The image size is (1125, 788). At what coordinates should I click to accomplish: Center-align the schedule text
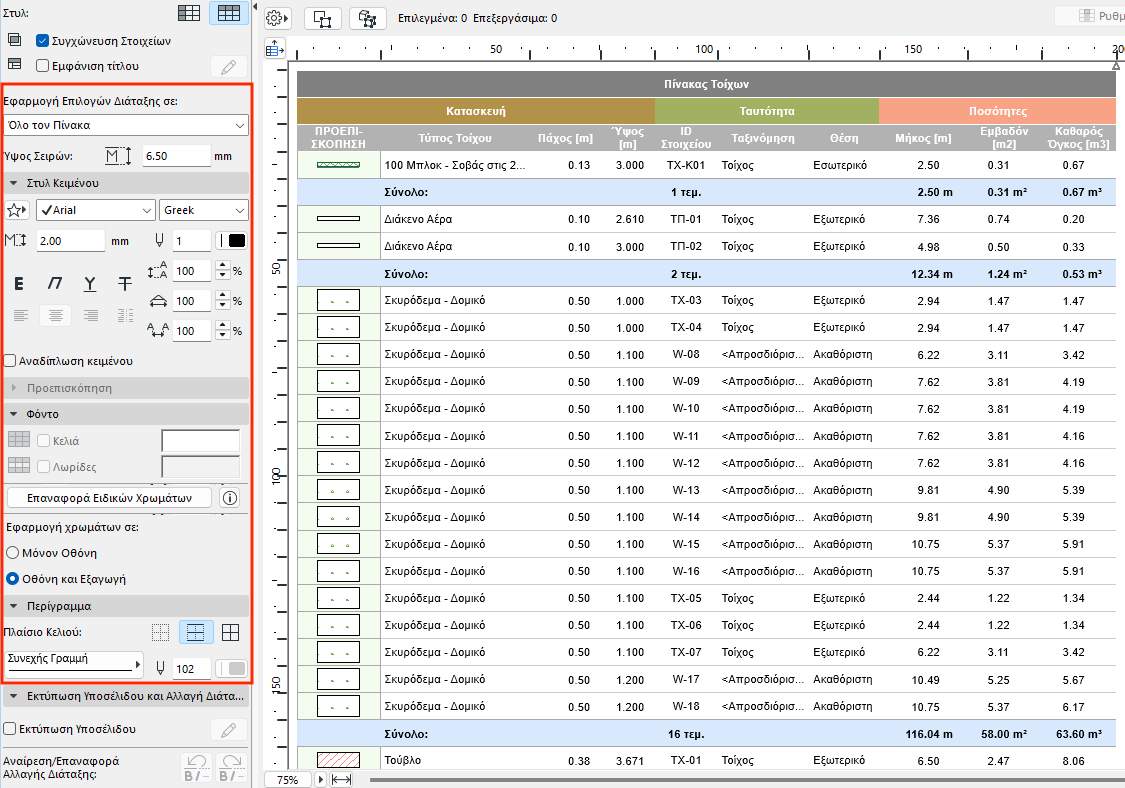(x=55, y=316)
